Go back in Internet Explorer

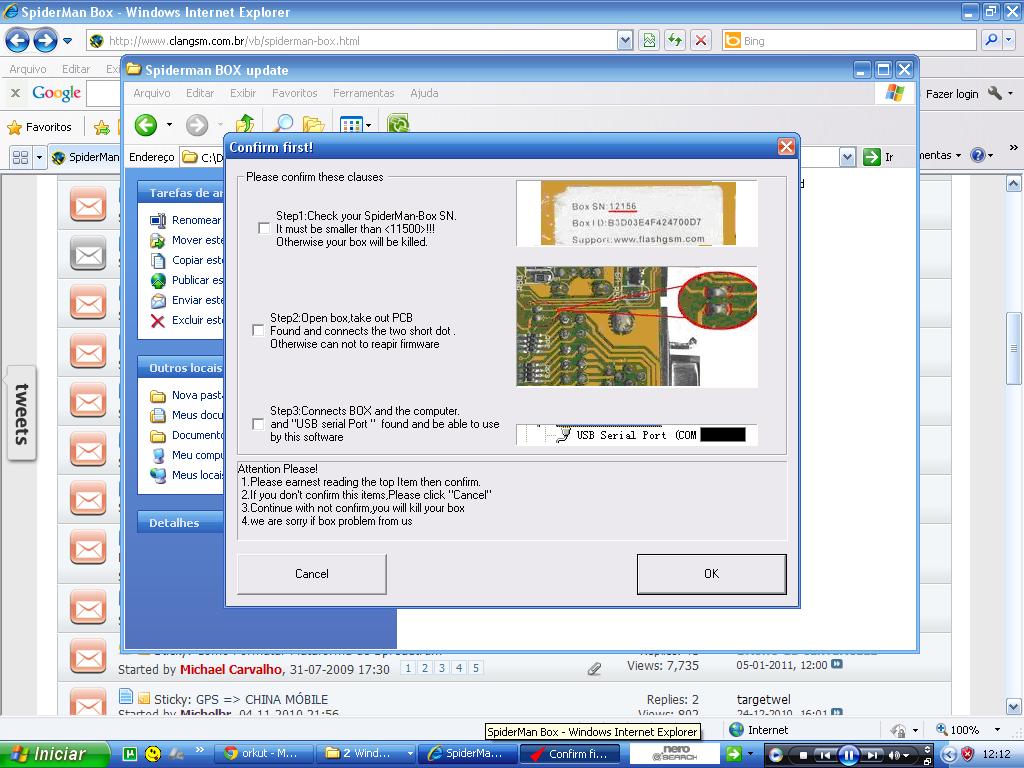click(x=18, y=40)
